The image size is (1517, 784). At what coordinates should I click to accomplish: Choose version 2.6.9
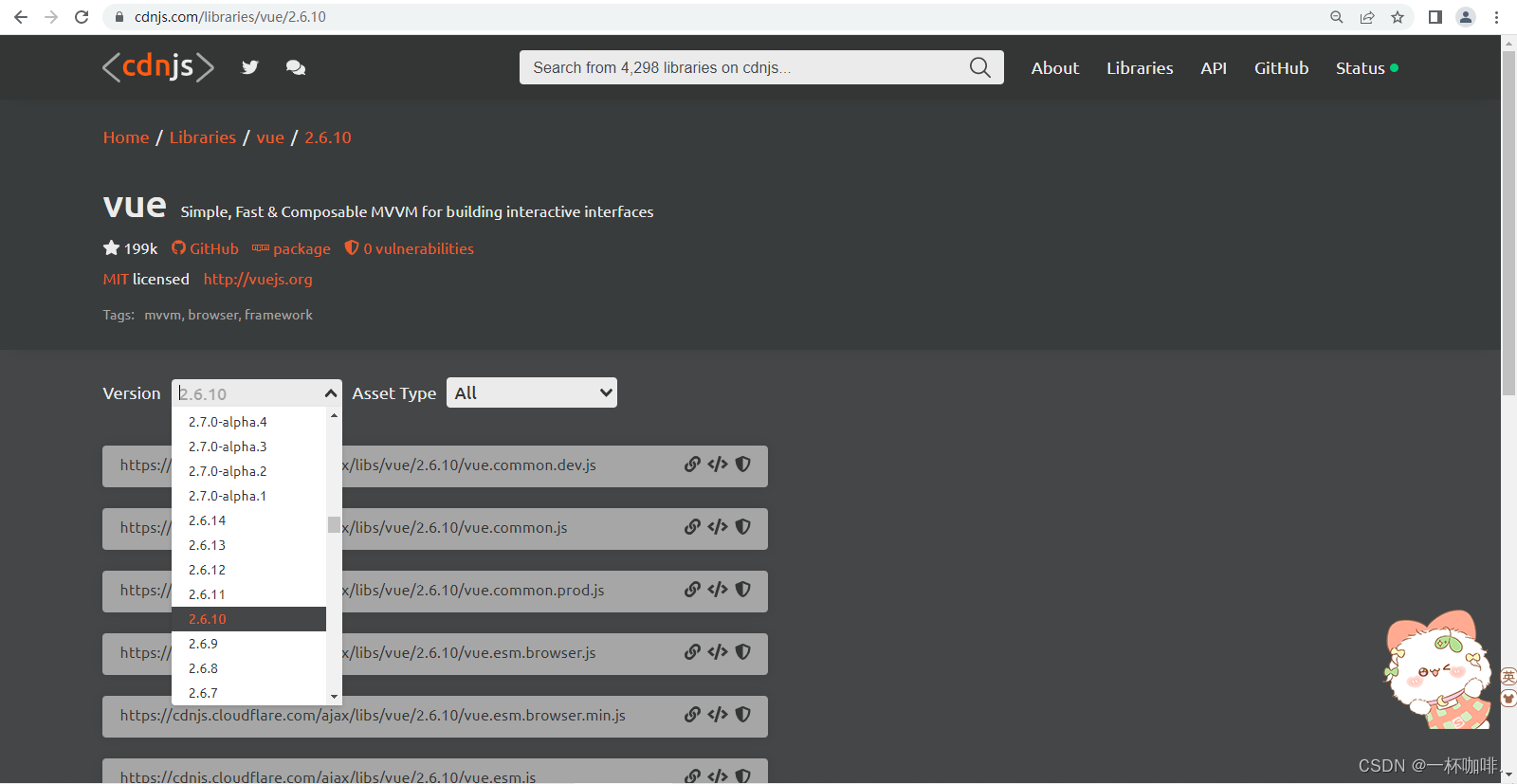249,644
